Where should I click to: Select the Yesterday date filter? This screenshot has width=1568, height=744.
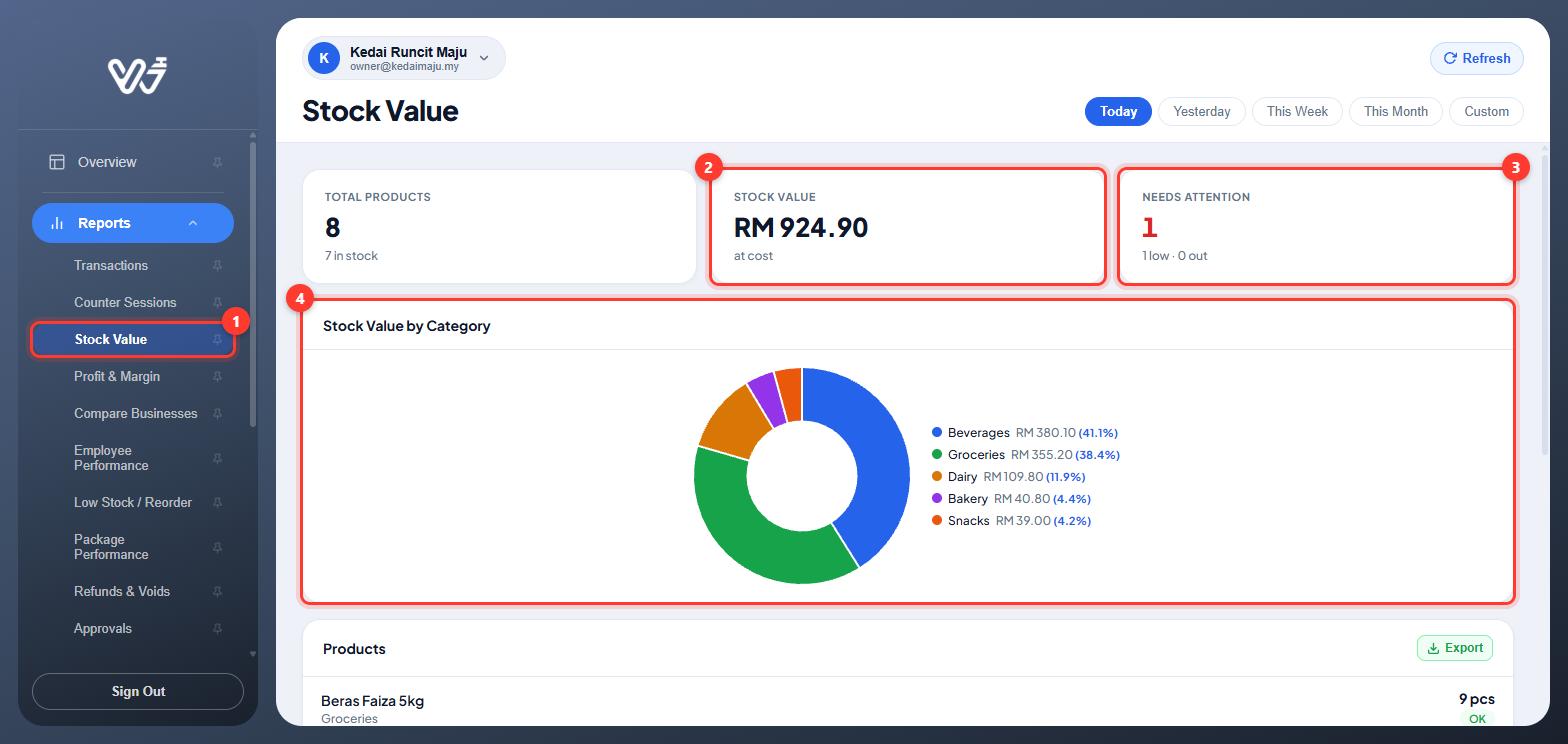coord(1201,111)
